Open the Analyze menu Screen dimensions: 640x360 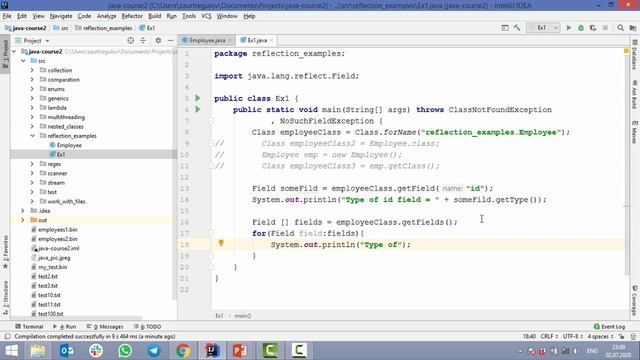pos(107,16)
